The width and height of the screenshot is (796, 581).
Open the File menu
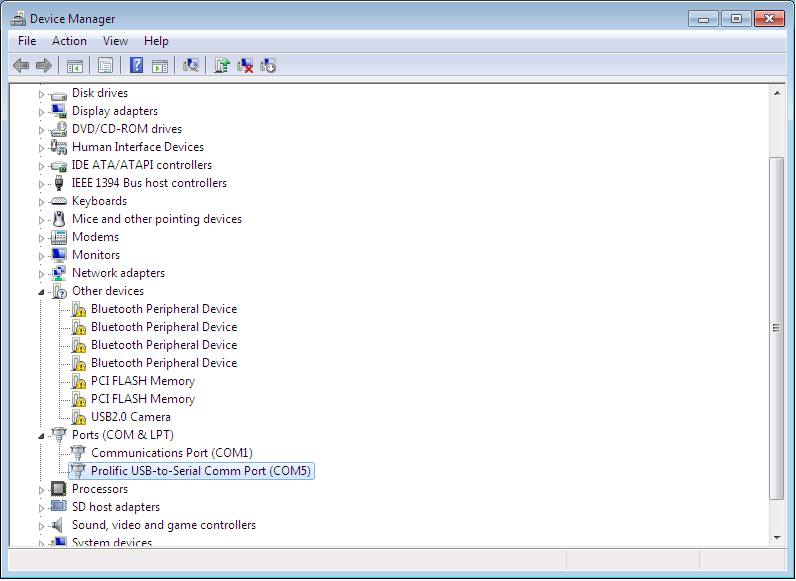point(27,41)
